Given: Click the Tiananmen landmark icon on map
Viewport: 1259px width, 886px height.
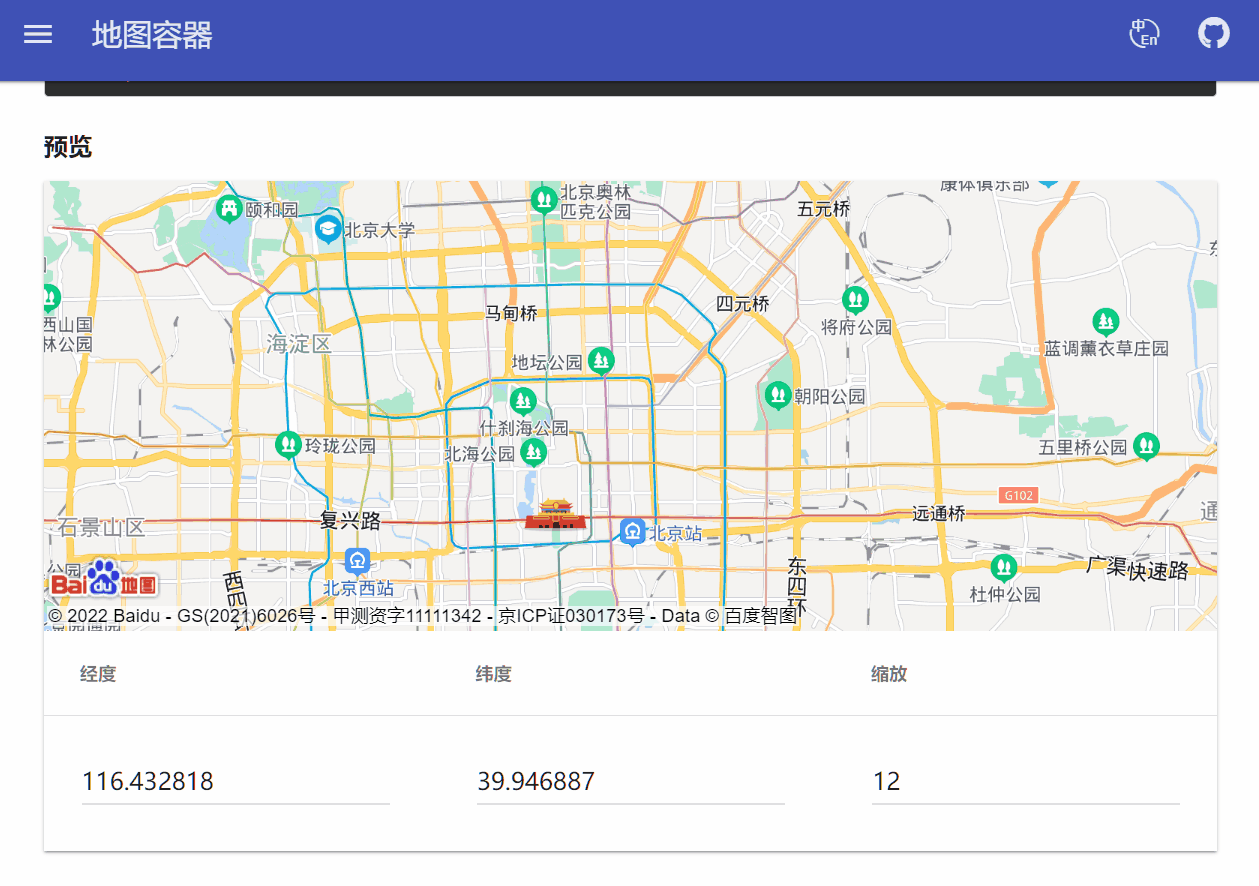Looking at the screenshot, I should [553, 515].
